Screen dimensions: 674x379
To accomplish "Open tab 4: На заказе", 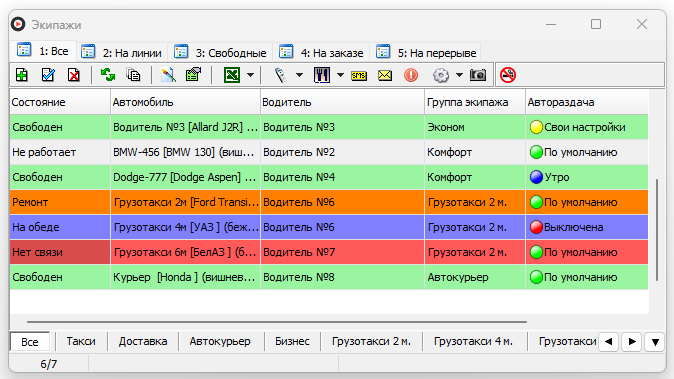I will (x=322, y=53).
